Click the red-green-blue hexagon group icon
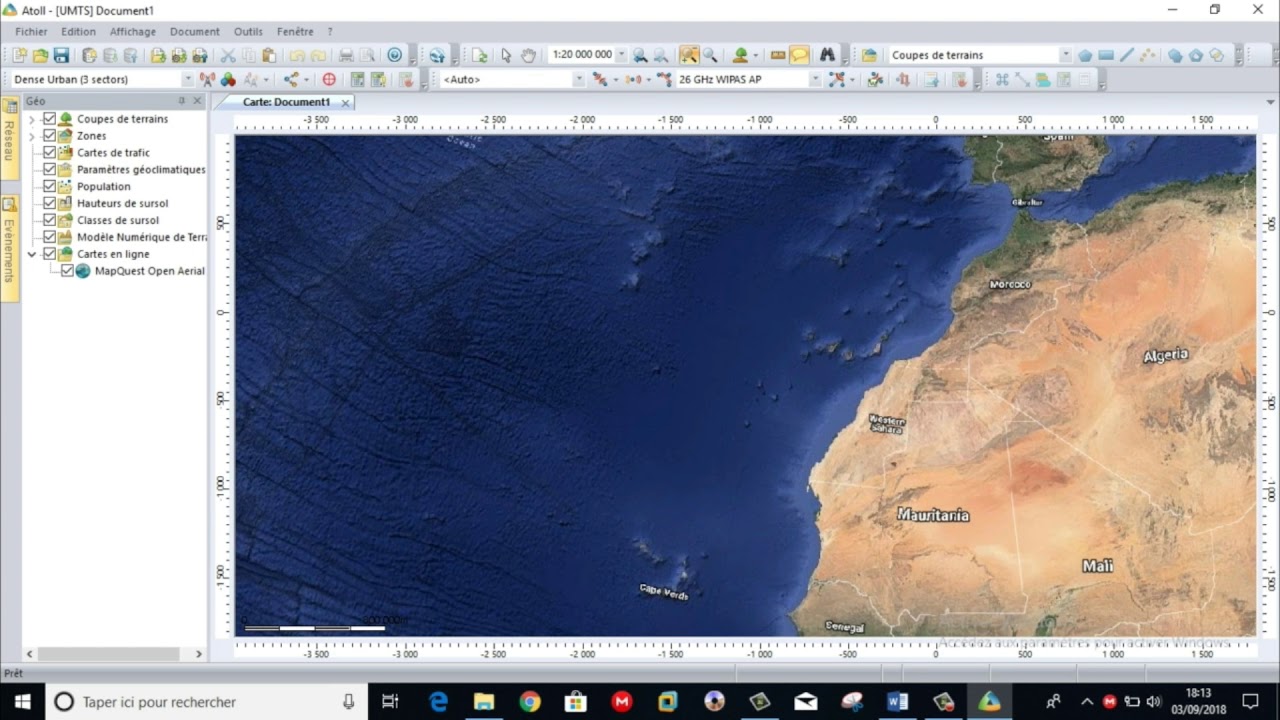1280x720 pixels. [229, 79]
